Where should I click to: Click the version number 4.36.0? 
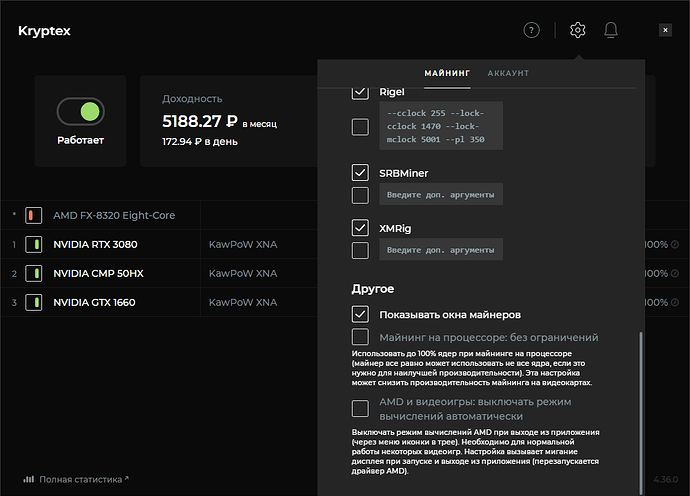pos(666,479)
